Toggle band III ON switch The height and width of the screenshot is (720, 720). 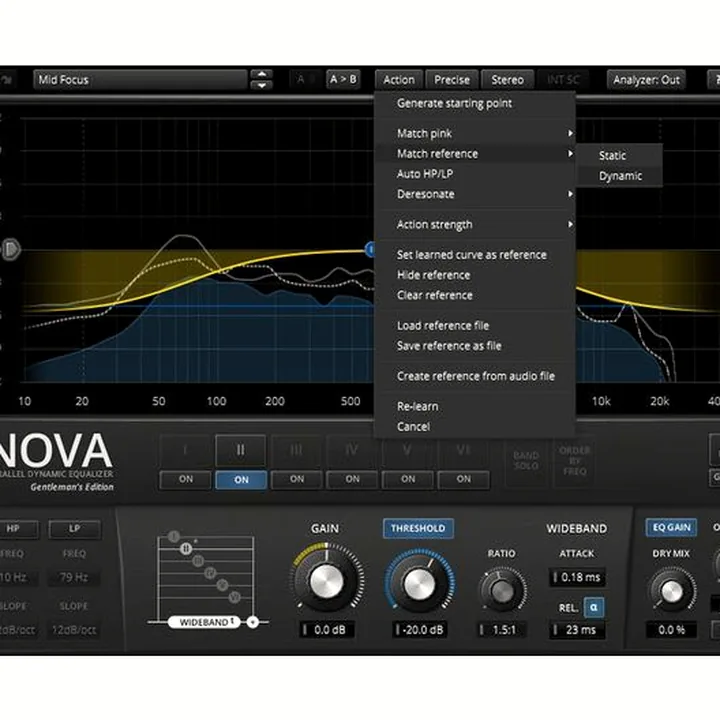pos(297,479)
